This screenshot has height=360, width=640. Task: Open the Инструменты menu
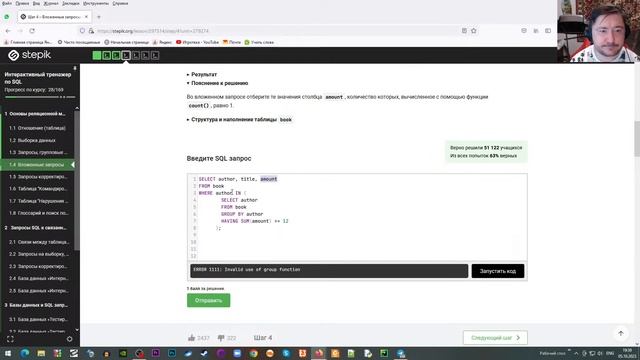tap(96, 3)
